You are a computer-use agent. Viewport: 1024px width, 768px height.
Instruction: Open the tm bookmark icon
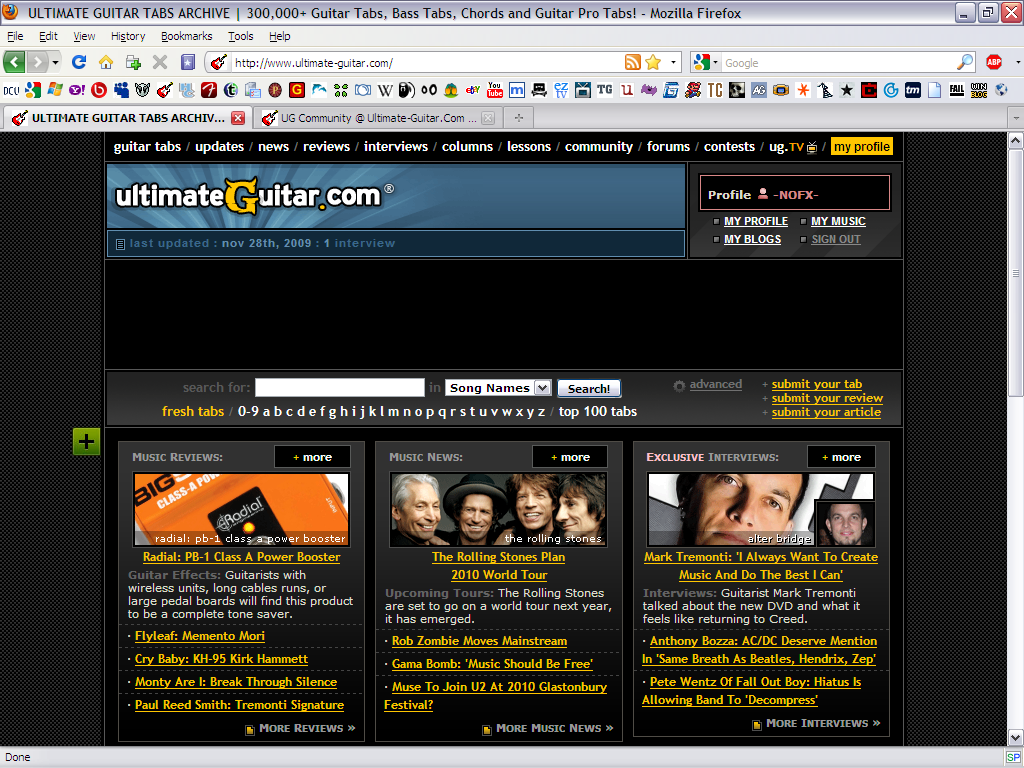point(912,90)
